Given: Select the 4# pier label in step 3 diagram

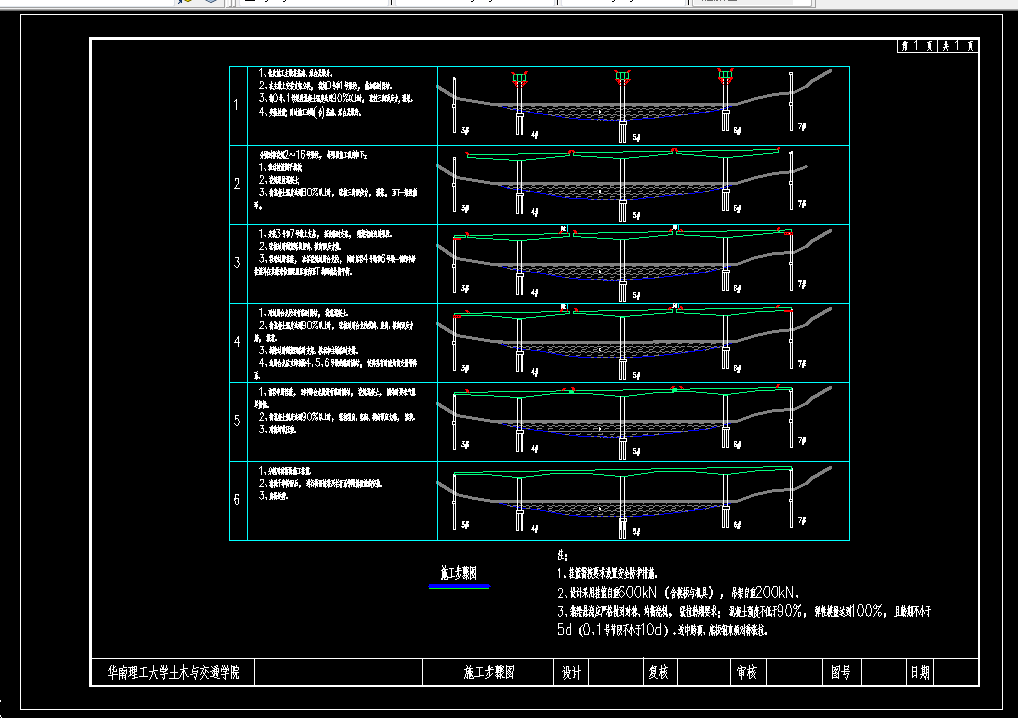Looking at the screenshot, I should coord(534,293).
